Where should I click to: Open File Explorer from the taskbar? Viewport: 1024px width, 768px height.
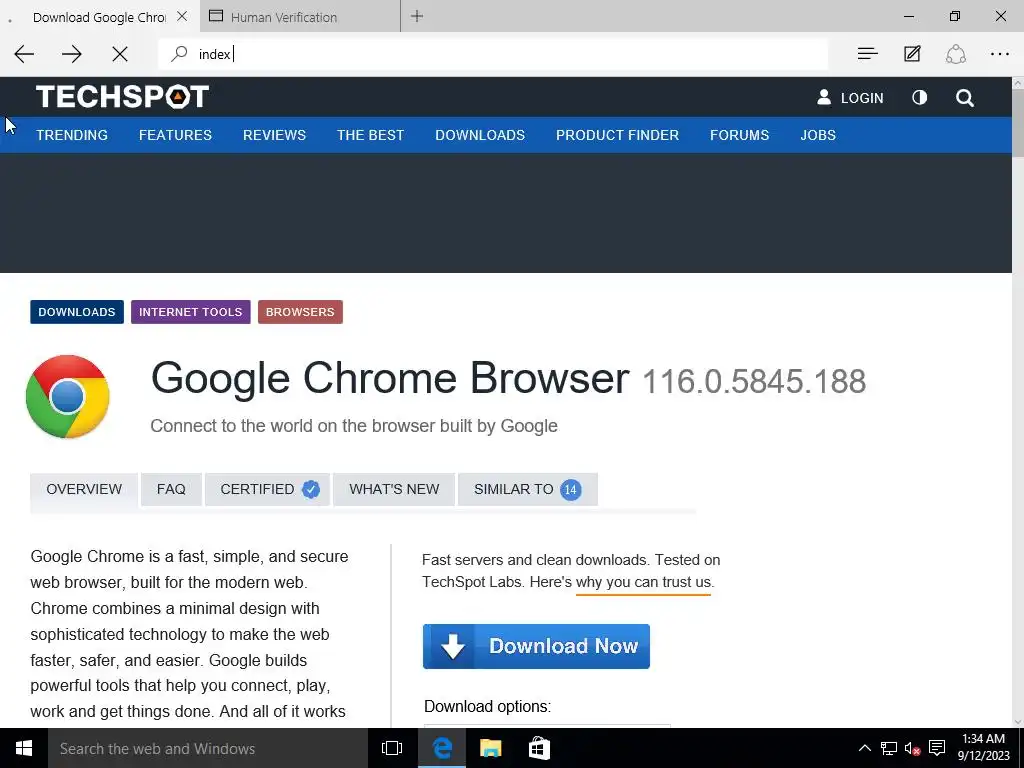pyautogui.click(x=490, y=748)
